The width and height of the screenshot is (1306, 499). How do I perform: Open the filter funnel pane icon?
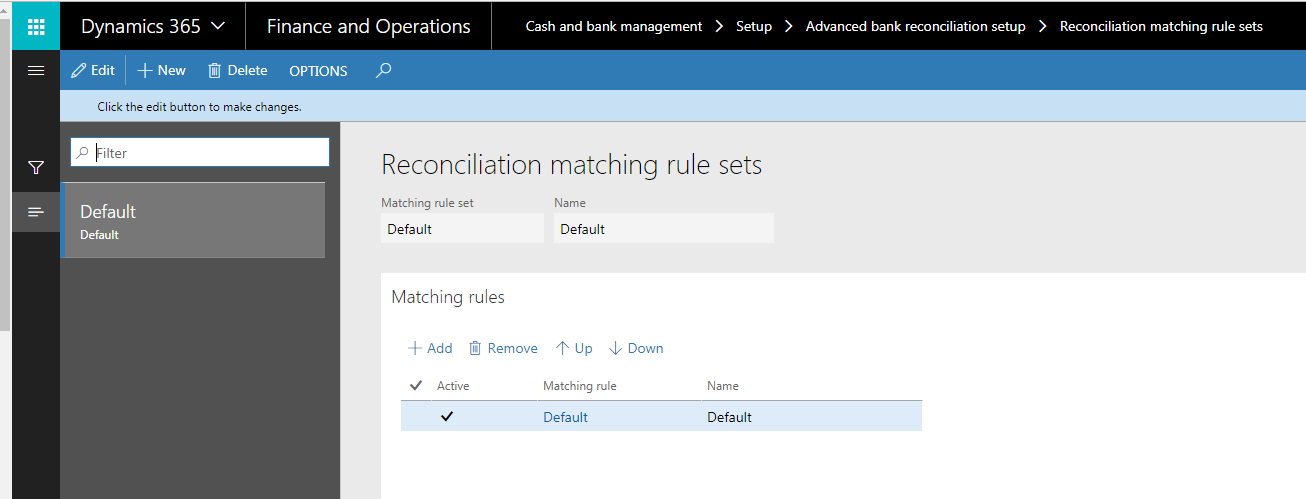pyautogui.click(x=36, y=168)
